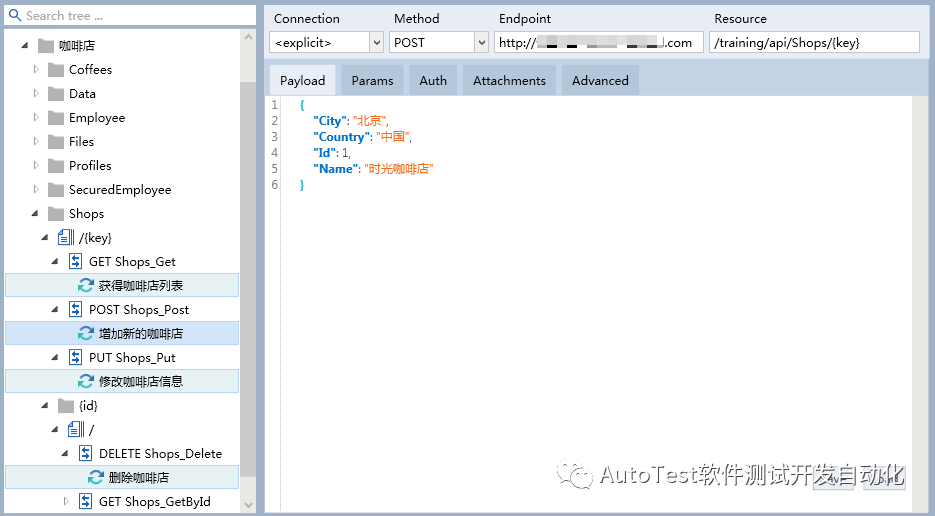Select the Coffees tree label
The height and width of the screenshot is (516, 935).
pos(91,70)
